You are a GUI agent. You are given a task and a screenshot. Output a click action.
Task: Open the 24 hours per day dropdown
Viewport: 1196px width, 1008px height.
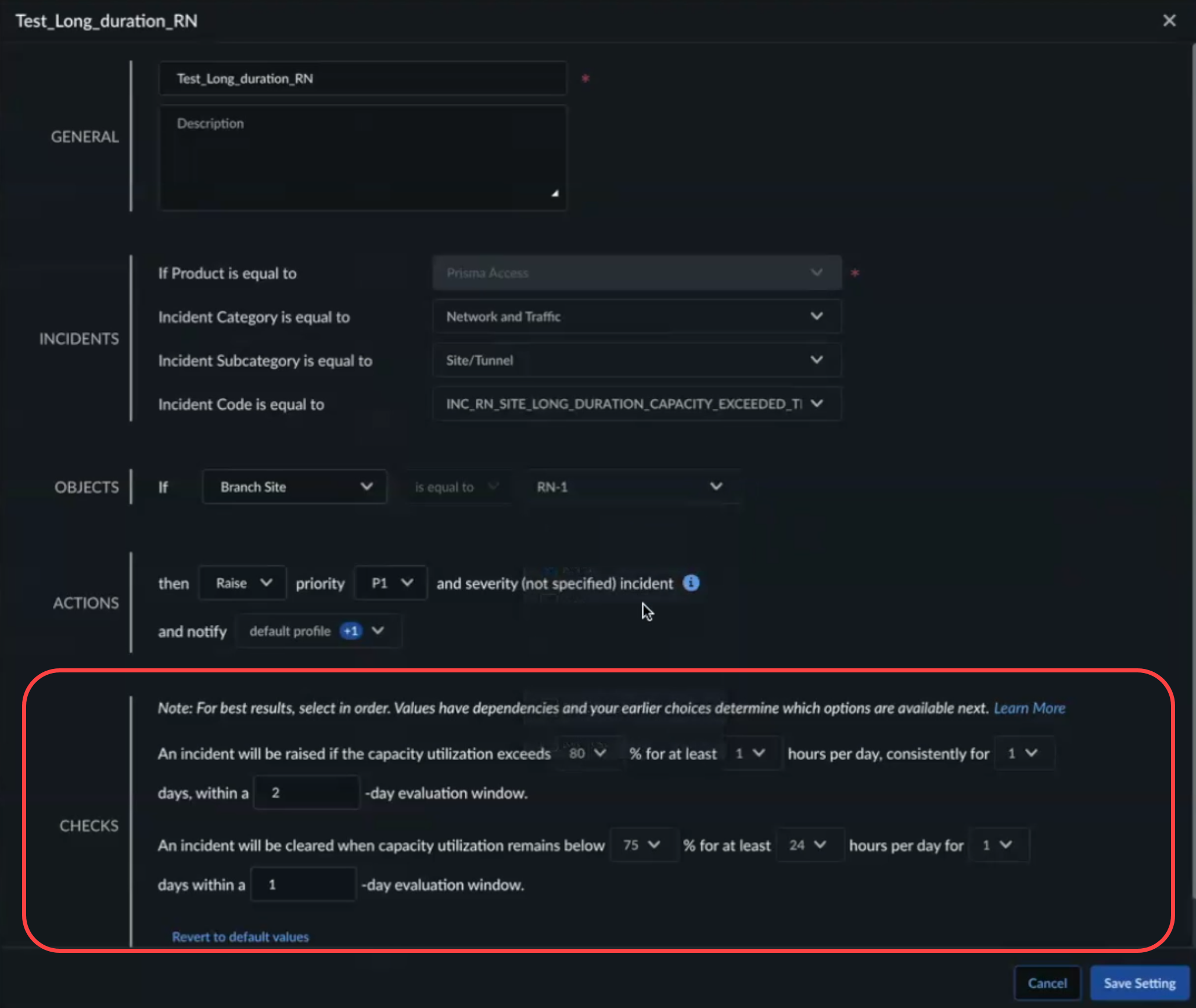coord(807,845)
